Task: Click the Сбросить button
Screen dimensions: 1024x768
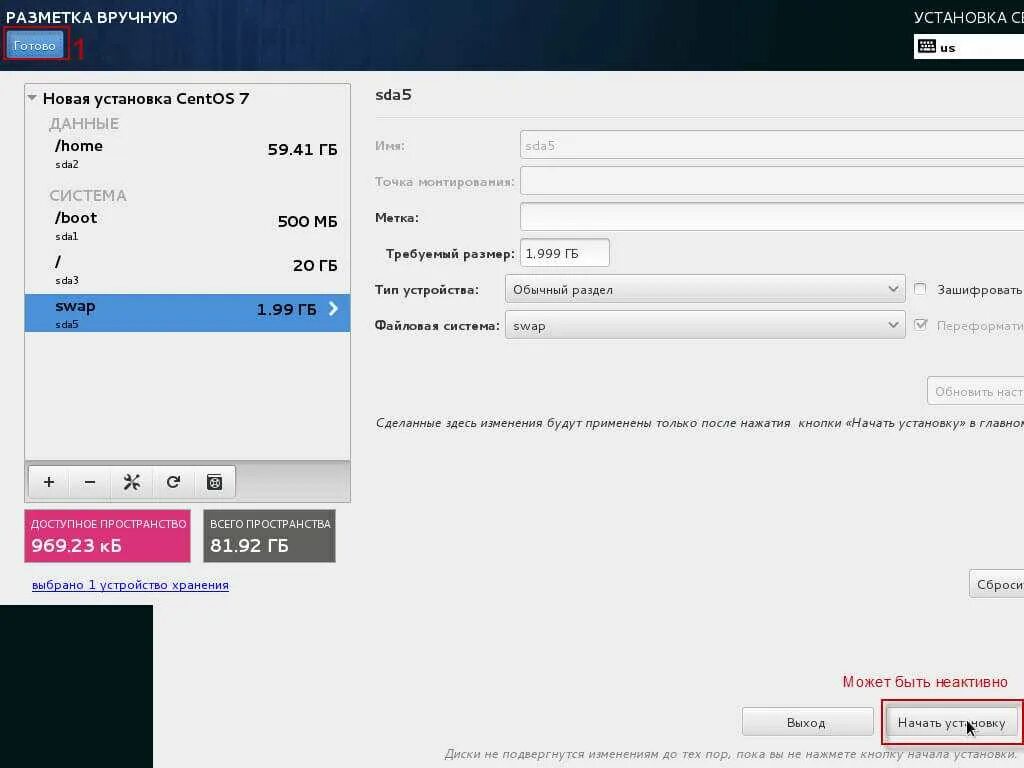Action: (997, 584)
